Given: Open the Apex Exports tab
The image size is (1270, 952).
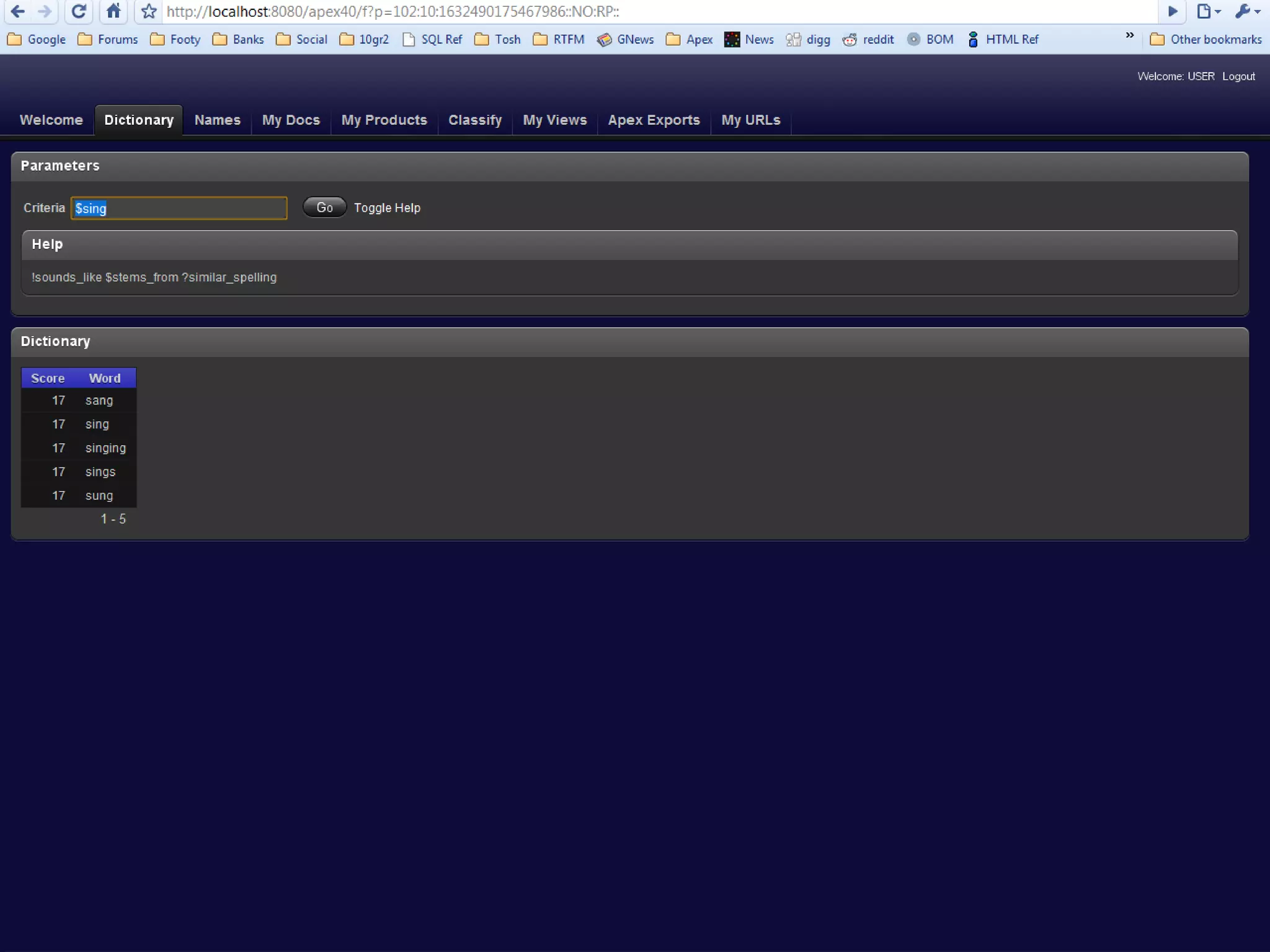Looking at the screenshot, I should click(x=654, y=120).
